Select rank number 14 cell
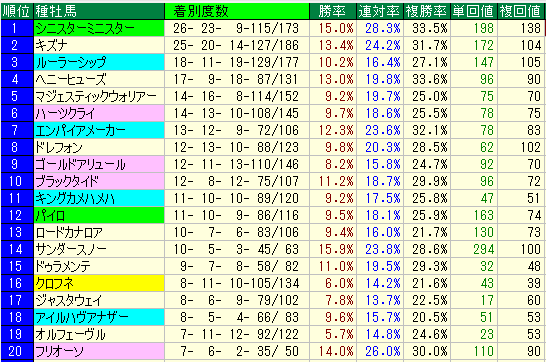The height and width of the screenshot is (362, 546). click(x=17, y=249)
